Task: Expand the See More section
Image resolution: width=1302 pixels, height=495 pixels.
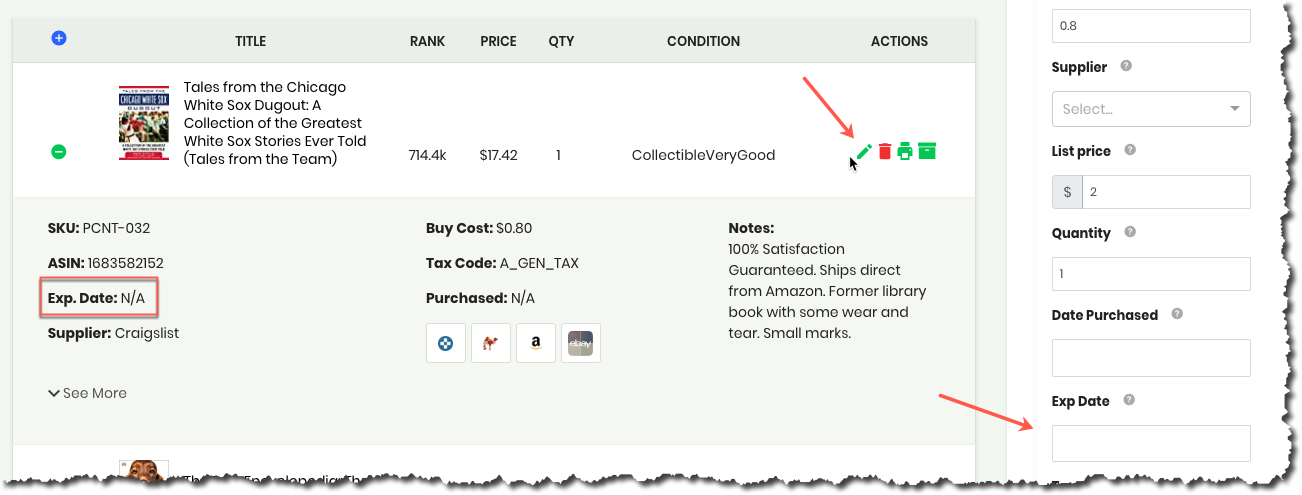Action: (87, 393)
